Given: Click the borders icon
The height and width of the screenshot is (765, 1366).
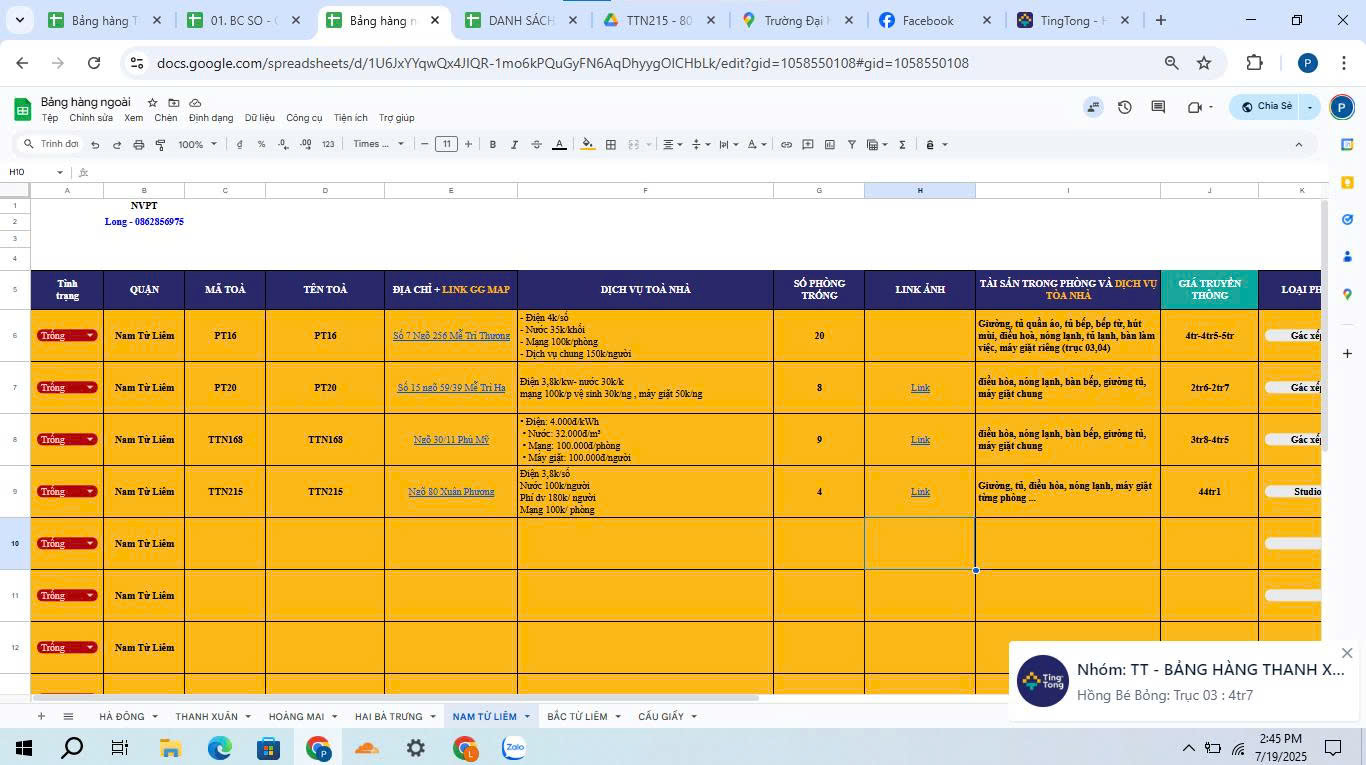Looking at the screenshot, I should coord(611,145).
